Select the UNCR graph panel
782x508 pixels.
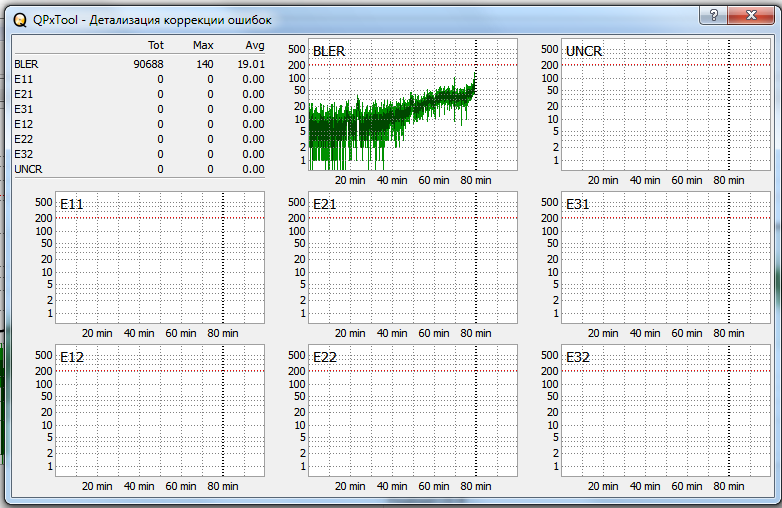(x=665, y=105)
